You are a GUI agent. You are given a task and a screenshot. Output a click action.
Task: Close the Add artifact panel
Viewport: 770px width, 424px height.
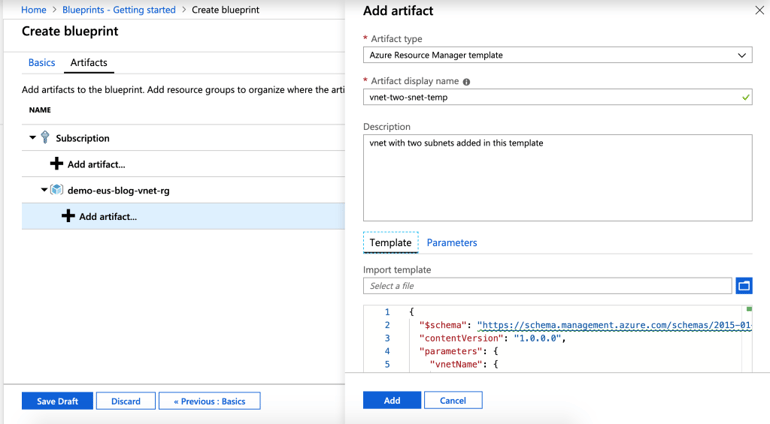759,10
